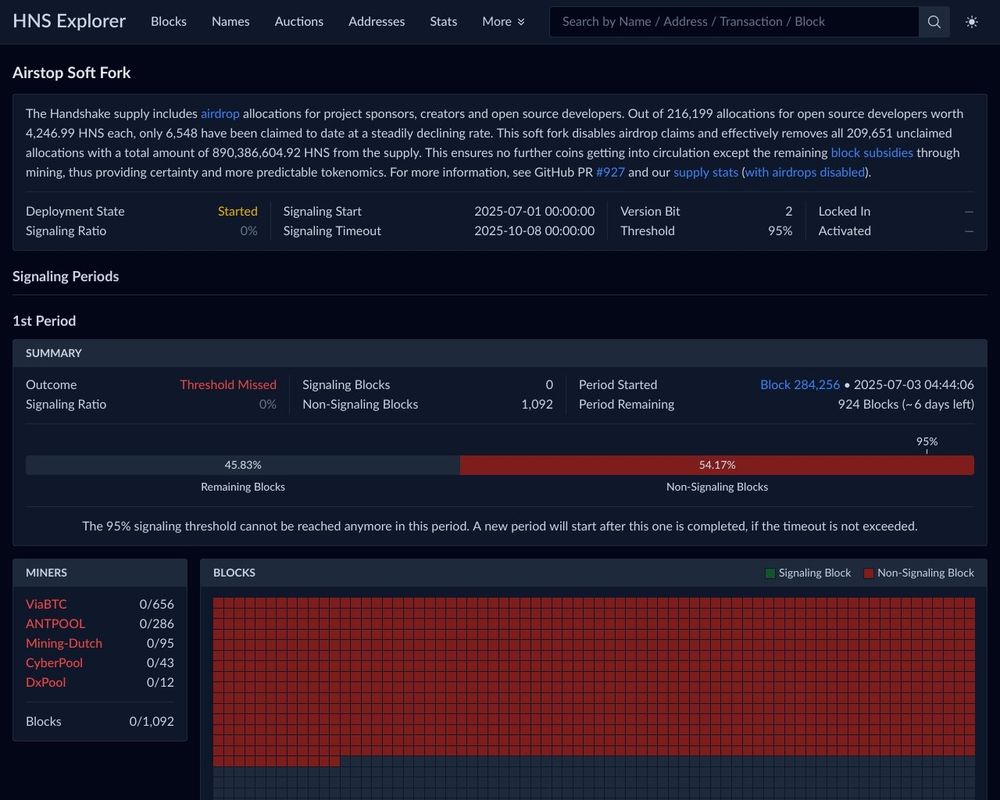The height and width of the screenshot is (800, 1000).
Task: Go to the Names page
Action: coord(230,21)
